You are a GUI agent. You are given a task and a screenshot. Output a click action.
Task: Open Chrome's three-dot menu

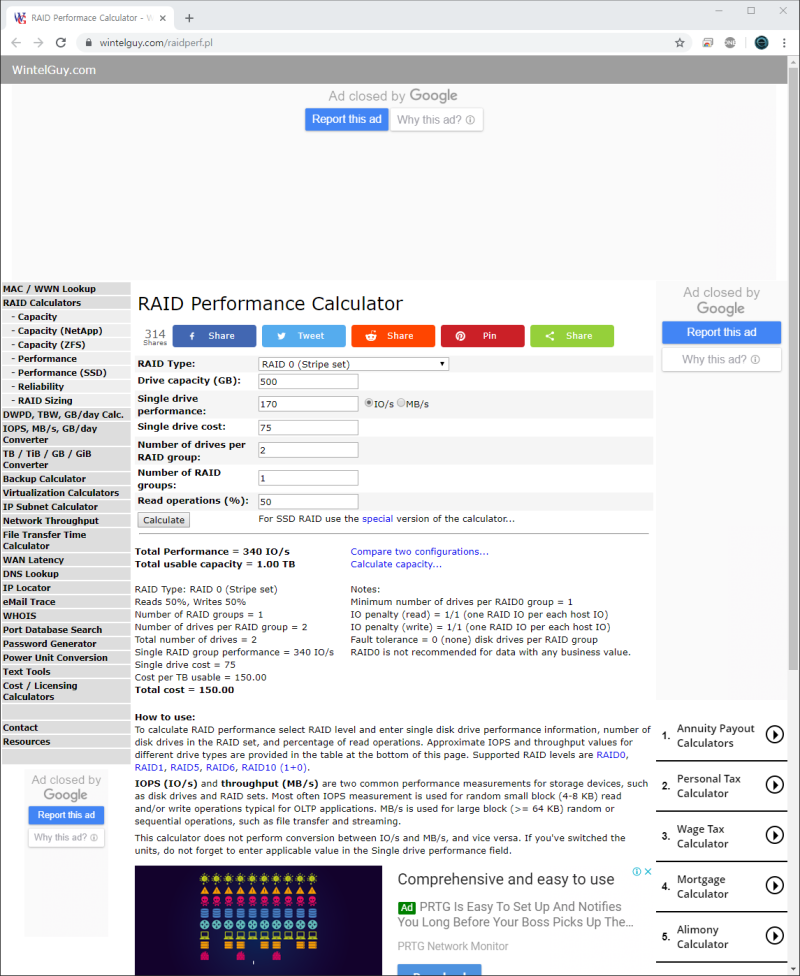[x=783, y=43]
